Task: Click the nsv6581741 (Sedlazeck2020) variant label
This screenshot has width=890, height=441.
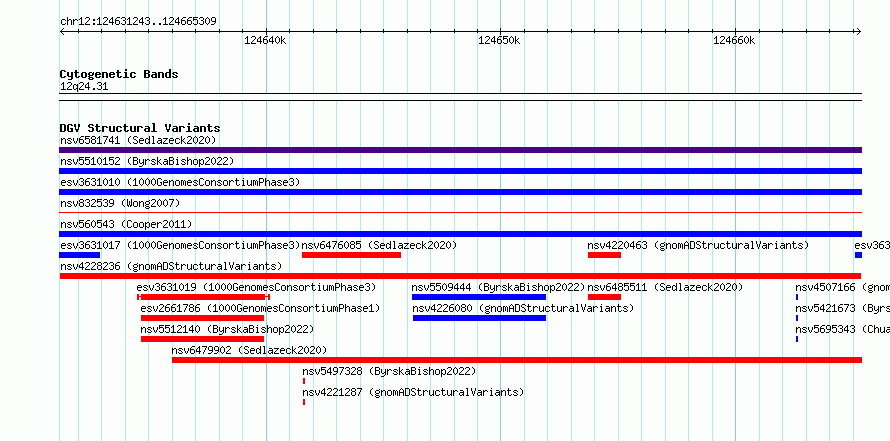Action: click(138, 140)
